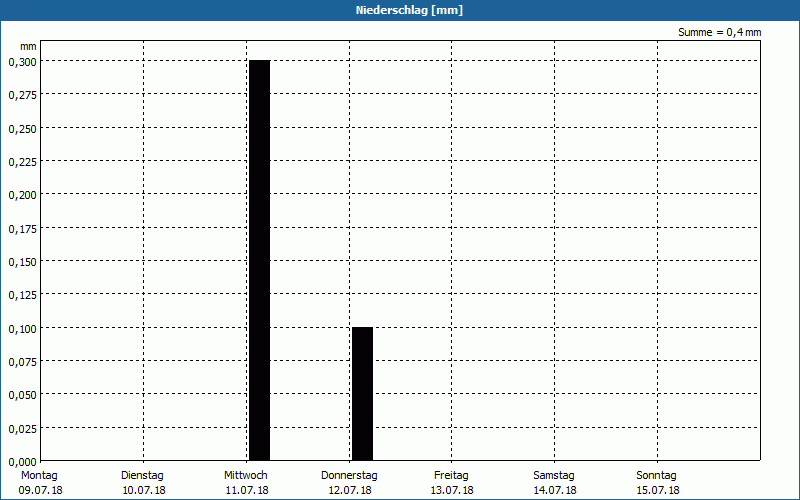Click the Mittwoch precipitation bar

[x=259, y=260]
